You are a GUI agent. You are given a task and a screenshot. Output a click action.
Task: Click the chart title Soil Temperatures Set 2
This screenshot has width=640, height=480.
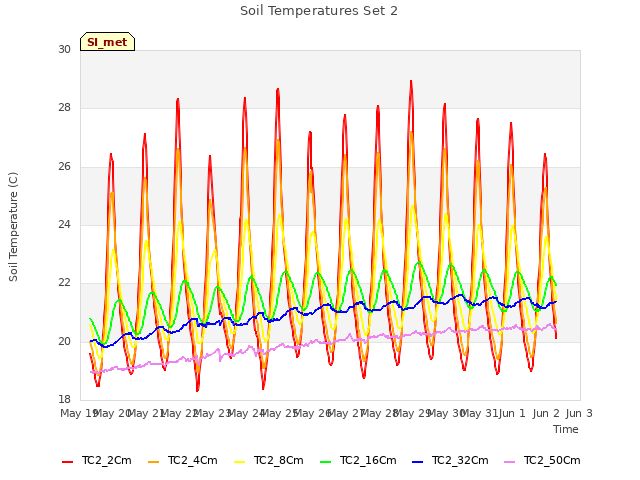coord(319,11)
